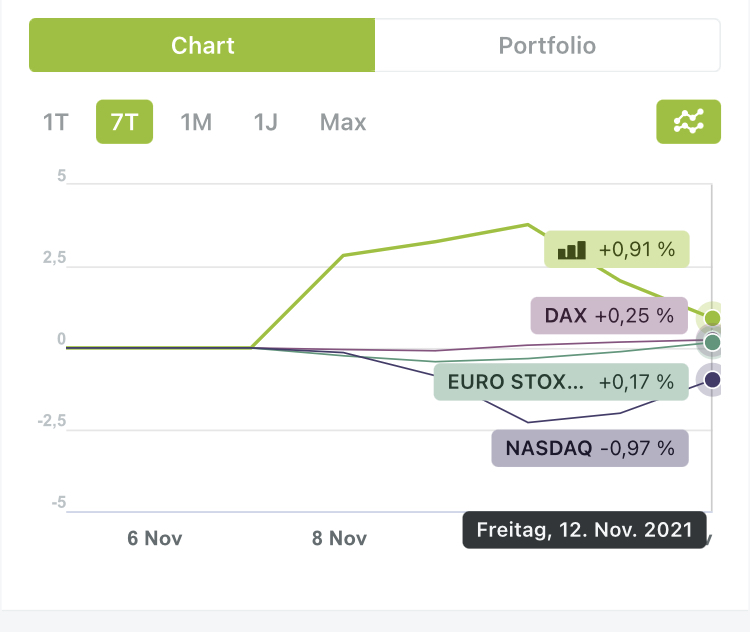The width and height of the screenshot is (750, 632).
Task: Click the DAX +0,25 % label
Action: point(608,315)
